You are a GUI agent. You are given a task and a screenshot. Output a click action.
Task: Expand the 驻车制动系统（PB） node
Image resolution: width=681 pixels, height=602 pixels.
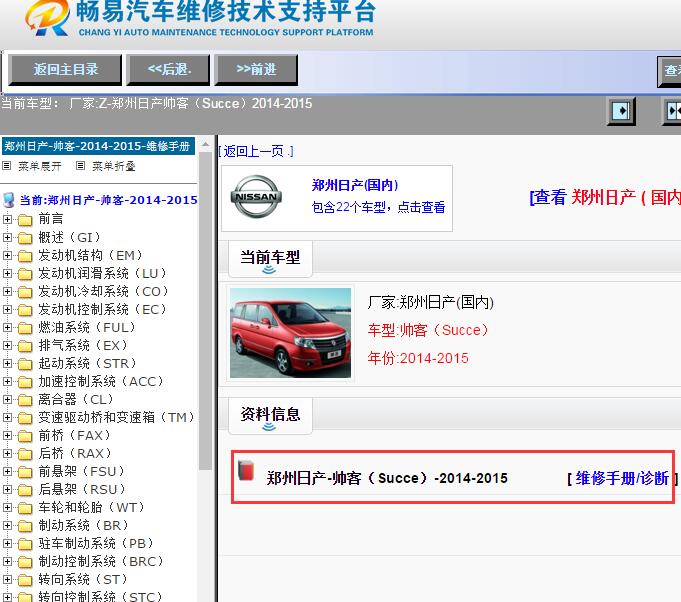(7, 543)
